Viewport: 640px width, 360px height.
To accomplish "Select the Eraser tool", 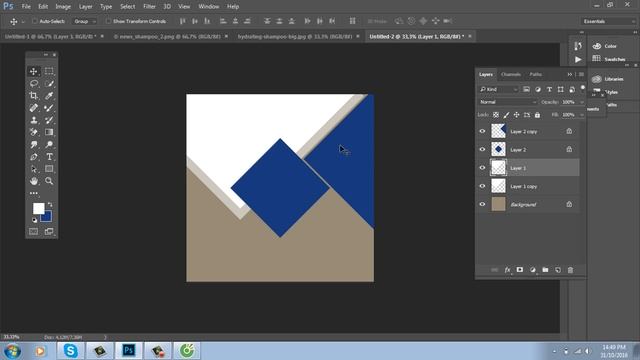I will pyautogui.click(x=33, y=132).
